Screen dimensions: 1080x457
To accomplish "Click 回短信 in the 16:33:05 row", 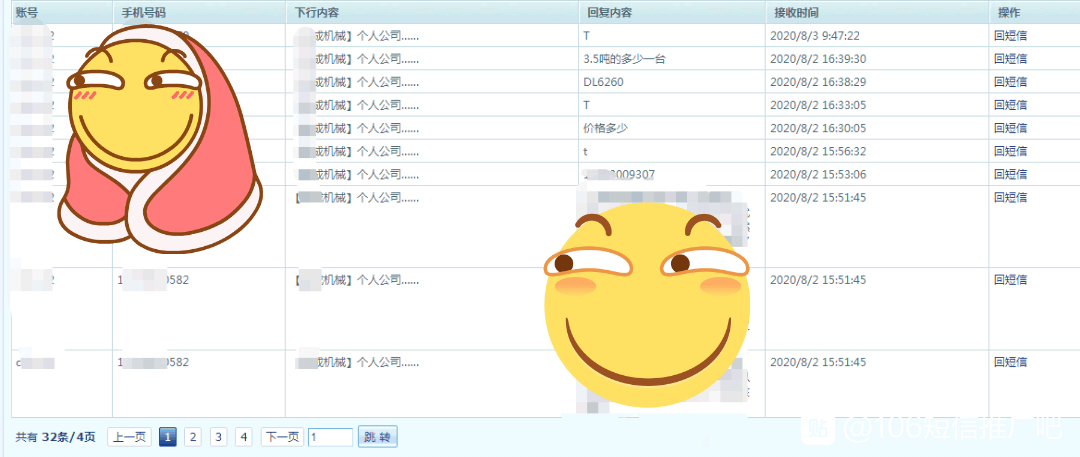I will [1010, 105].
